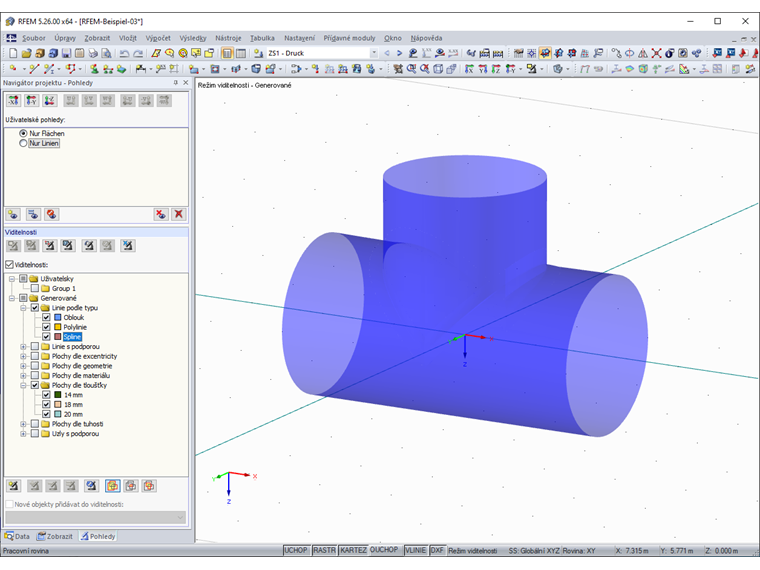The height and width of the screenshot is (570, 760).
Task: Toggle the DXF status button
Action: click(x=437, y=551)
